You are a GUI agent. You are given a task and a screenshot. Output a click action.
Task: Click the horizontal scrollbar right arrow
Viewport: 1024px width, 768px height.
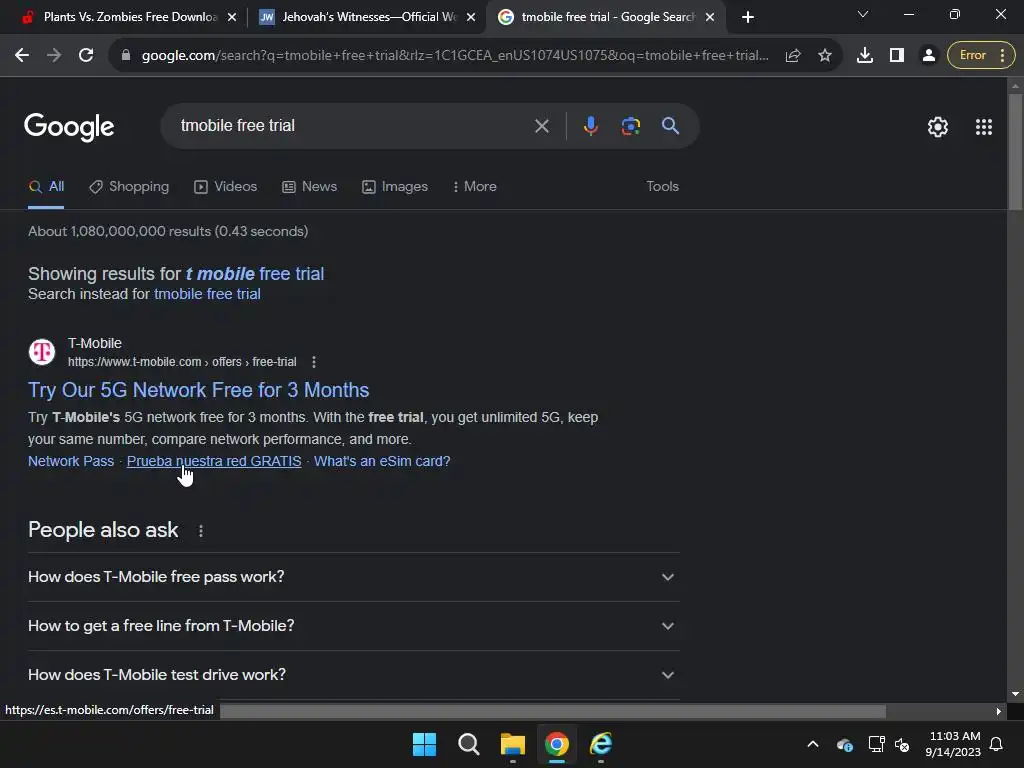(x=999, y=711)
